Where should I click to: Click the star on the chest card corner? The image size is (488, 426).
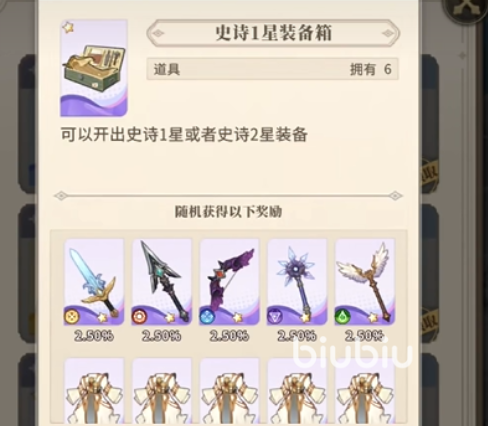pyautogui.click(x=68, y=28)
